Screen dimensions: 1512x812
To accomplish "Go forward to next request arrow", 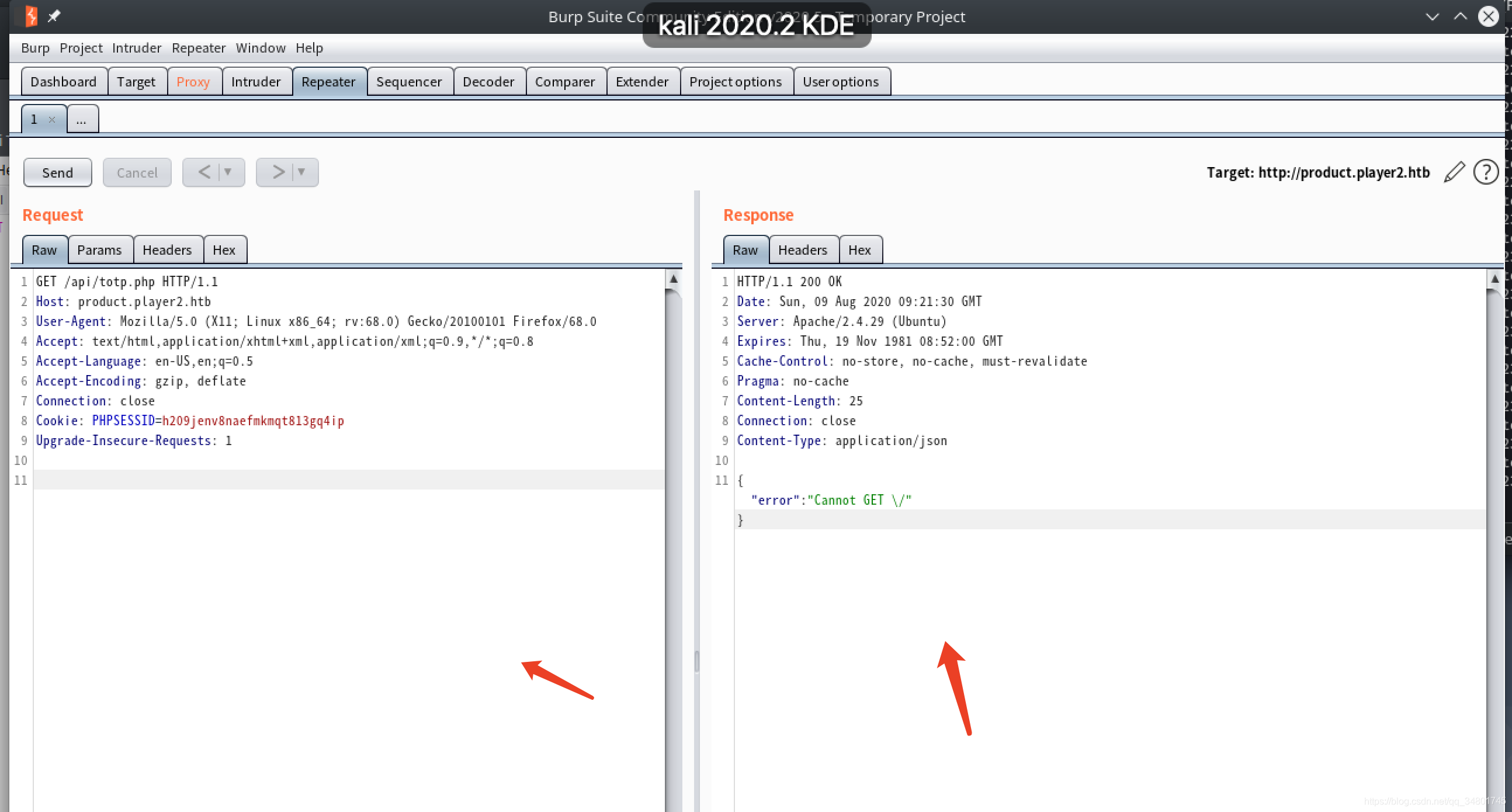I will [x=278, y=172].
